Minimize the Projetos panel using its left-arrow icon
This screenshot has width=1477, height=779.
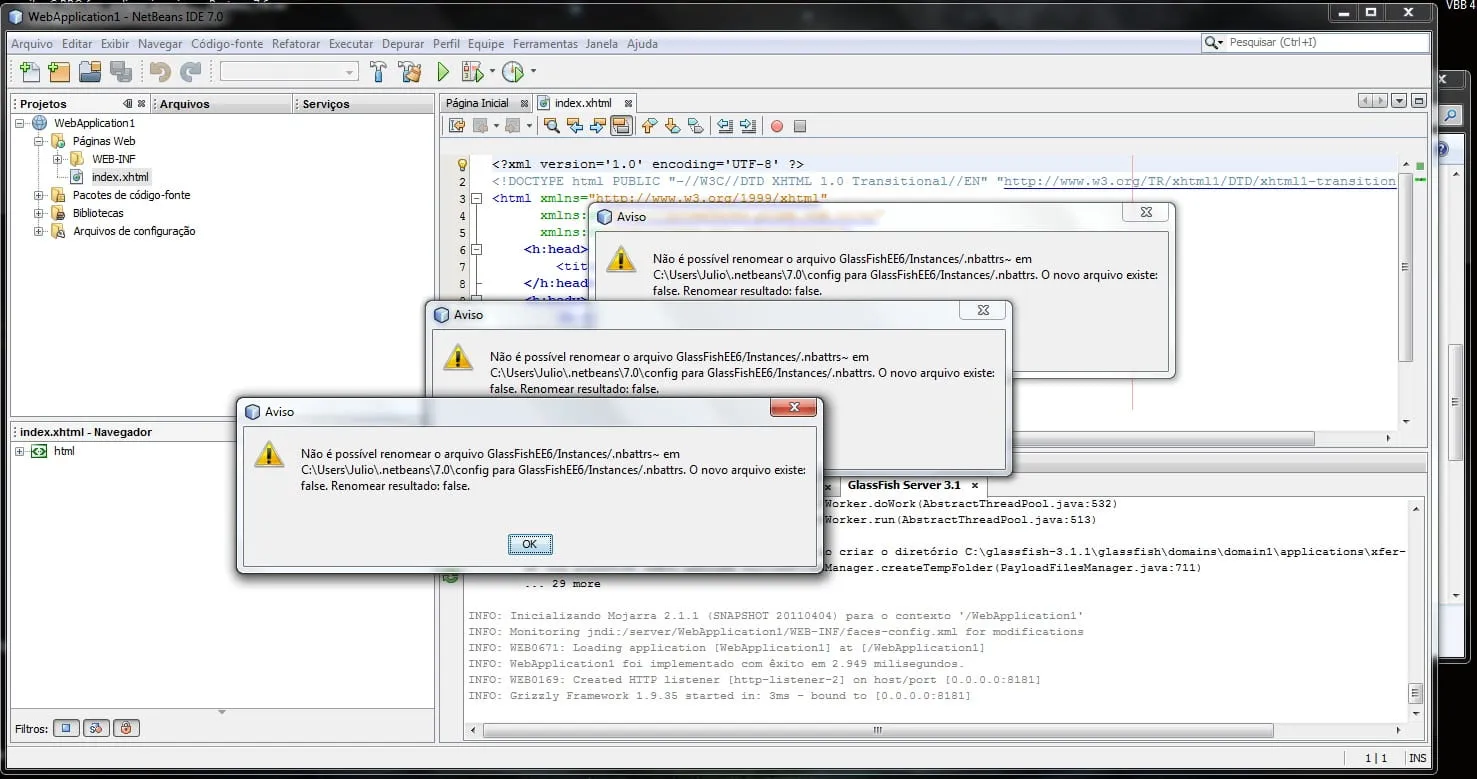pos(127,103)
